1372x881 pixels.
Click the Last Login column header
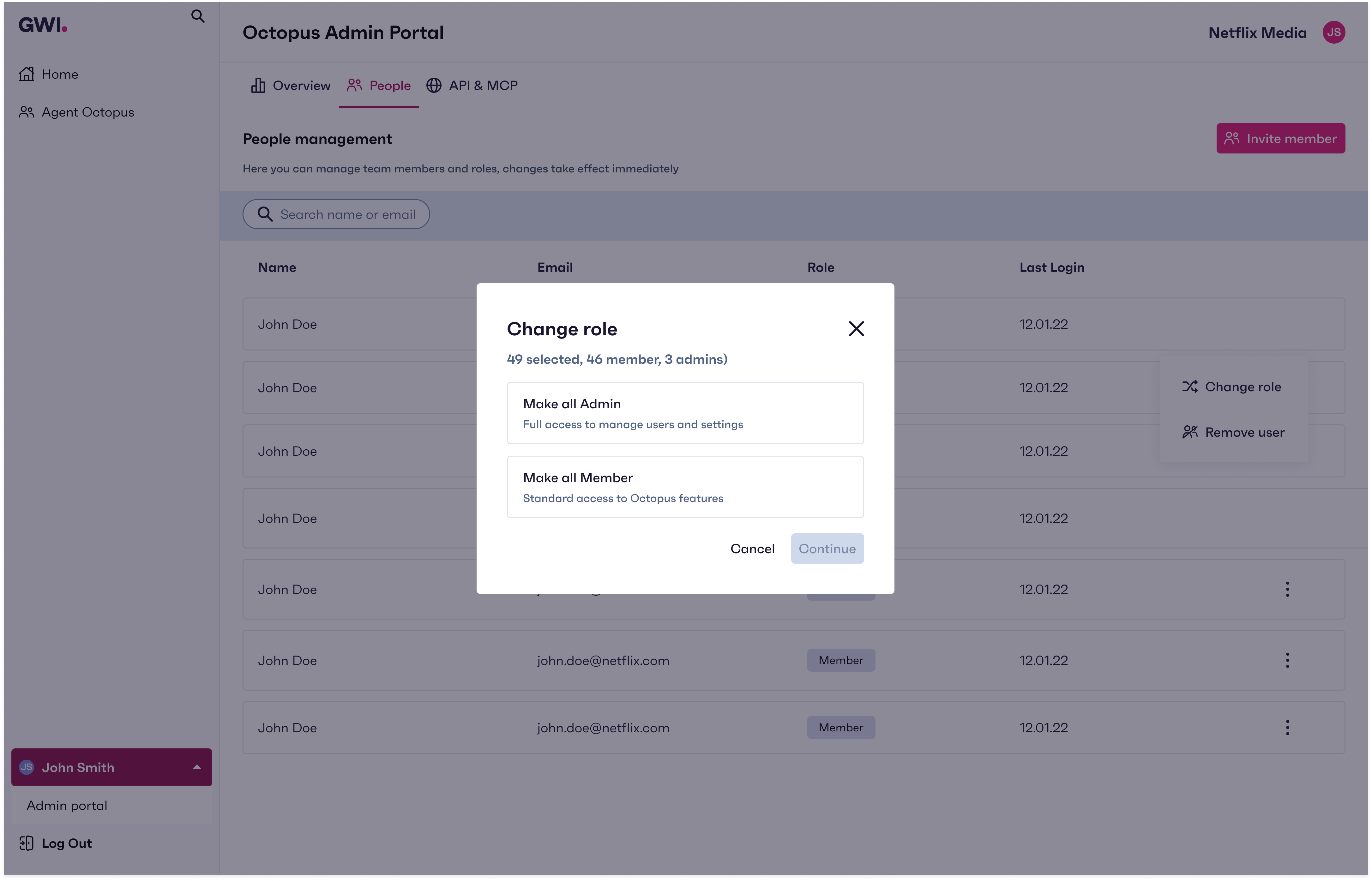coord(1052,267)
